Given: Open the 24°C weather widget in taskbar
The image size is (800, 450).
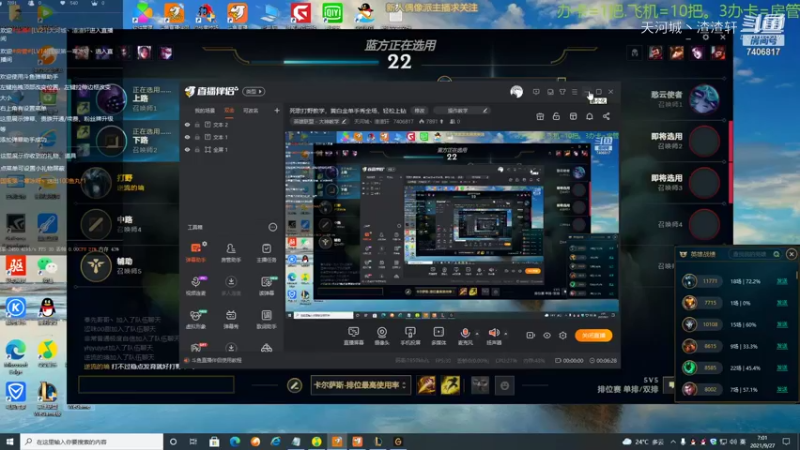Looking at the screenshot, I should coord(643,441).
